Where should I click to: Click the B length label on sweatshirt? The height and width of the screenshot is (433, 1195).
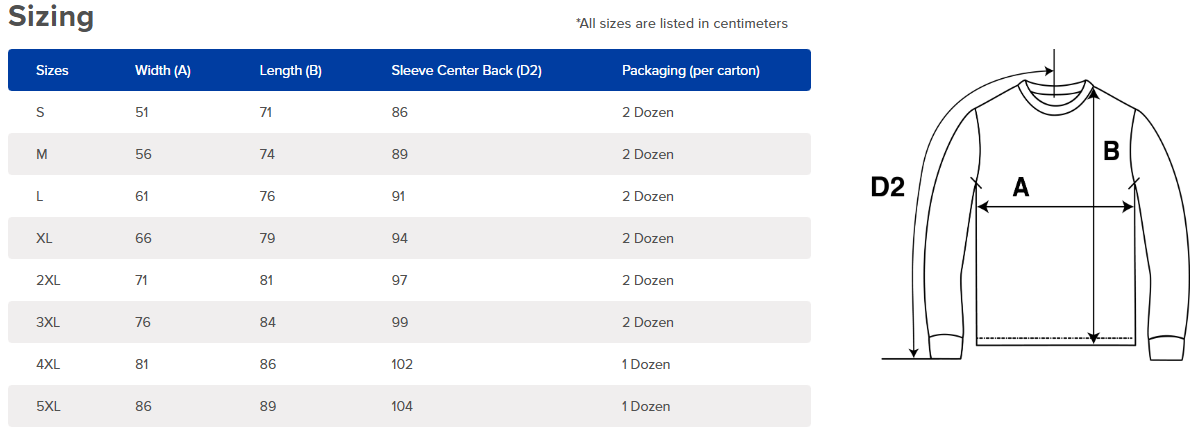point(1111,152)
